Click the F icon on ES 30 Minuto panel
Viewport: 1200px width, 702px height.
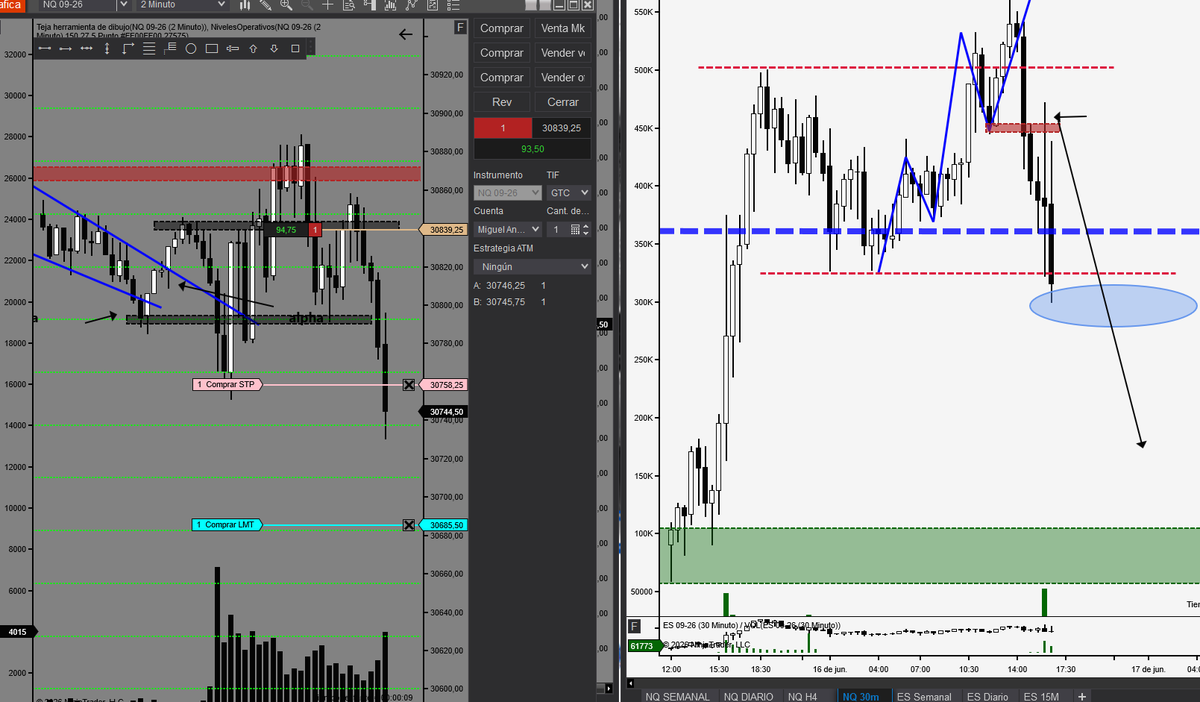pyautogui.click(x=634, y=626)
